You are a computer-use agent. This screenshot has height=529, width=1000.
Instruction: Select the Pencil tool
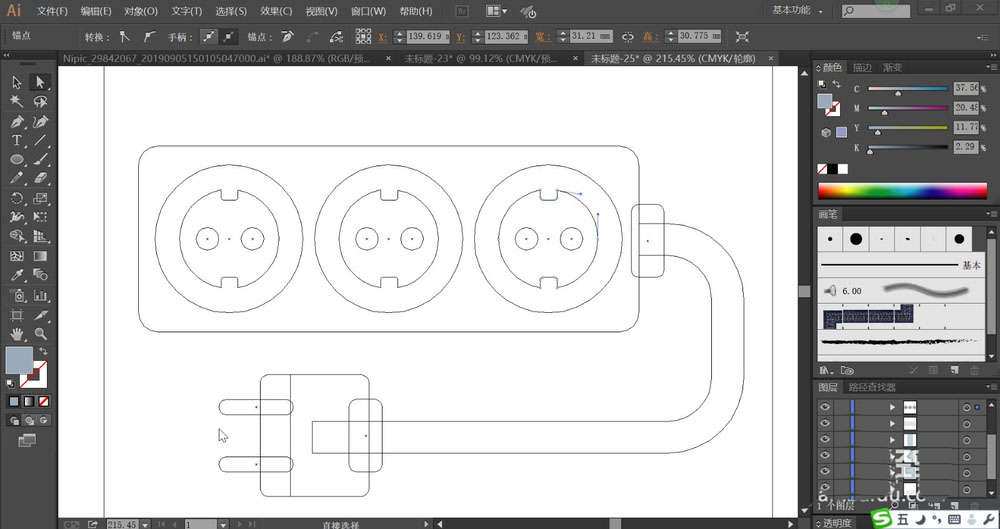pyautogui.click(x=17, y=178)
